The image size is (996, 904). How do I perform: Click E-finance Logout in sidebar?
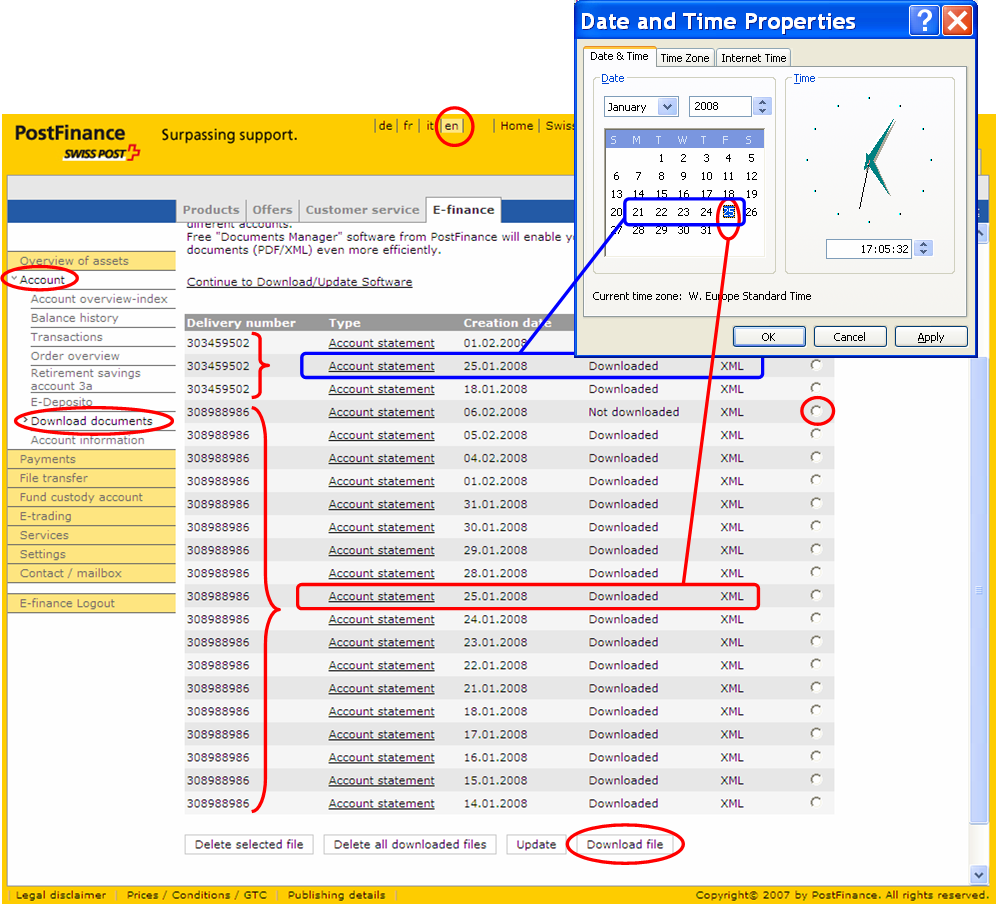(67, 603)
